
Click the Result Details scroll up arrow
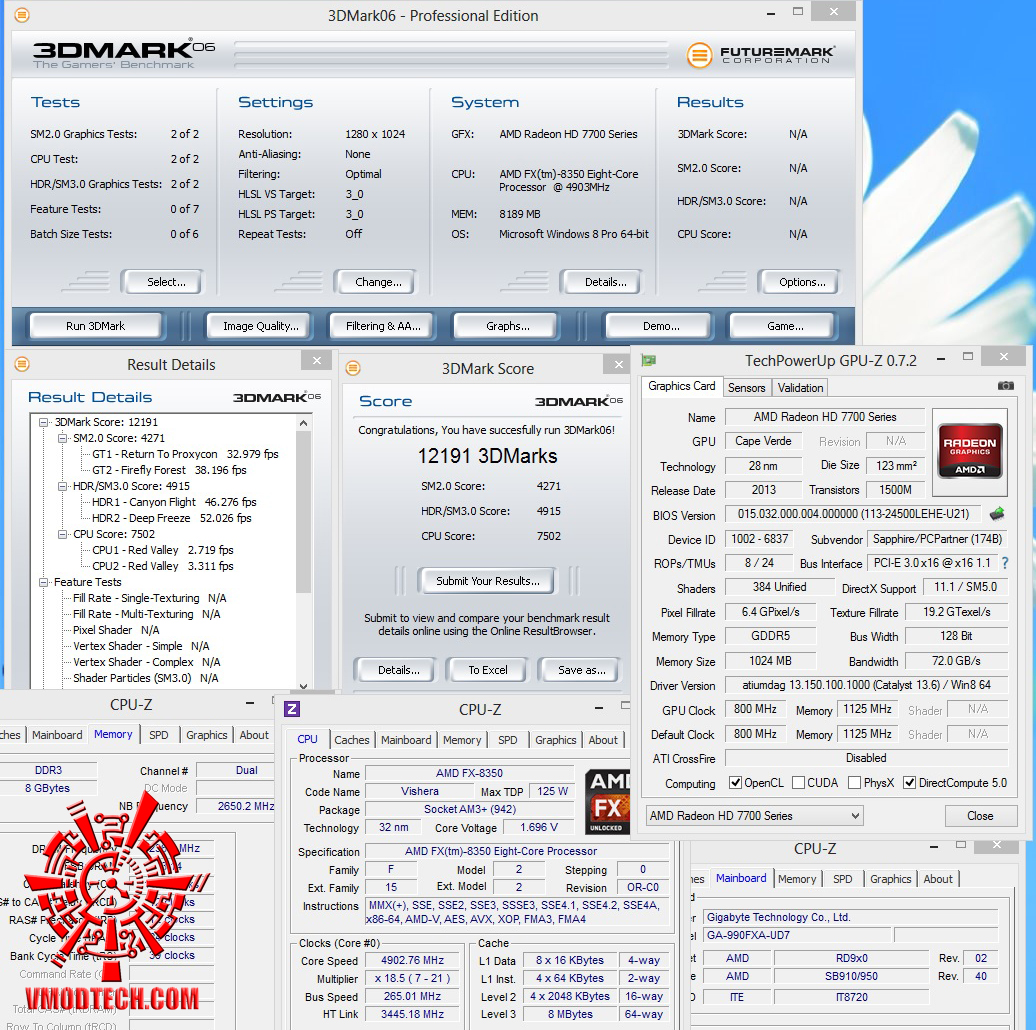tap(303, 423)
